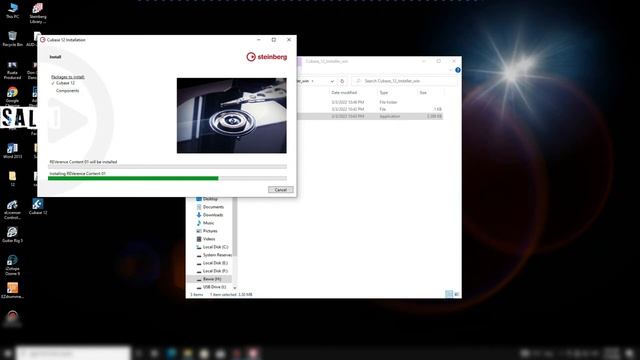Open the (H:) drive in navigation pane

(209, 279)
